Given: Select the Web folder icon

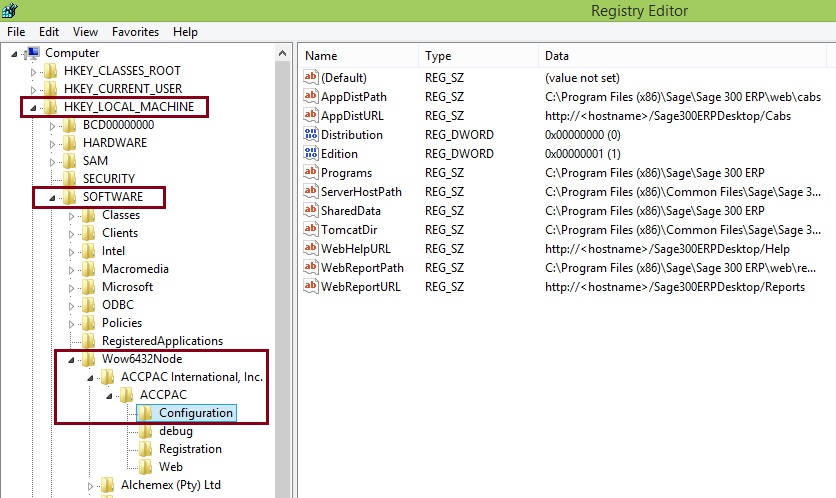Looking at the screenshot, I should click(x=145, y=467).
